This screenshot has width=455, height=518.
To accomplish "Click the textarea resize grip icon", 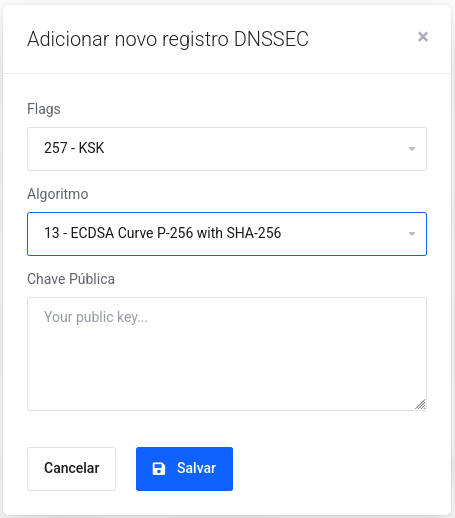I will [x=420, y=404].
